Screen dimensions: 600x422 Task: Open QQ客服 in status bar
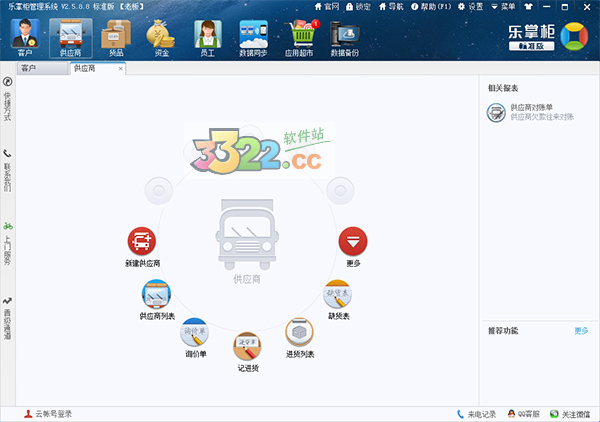[523, 414]
